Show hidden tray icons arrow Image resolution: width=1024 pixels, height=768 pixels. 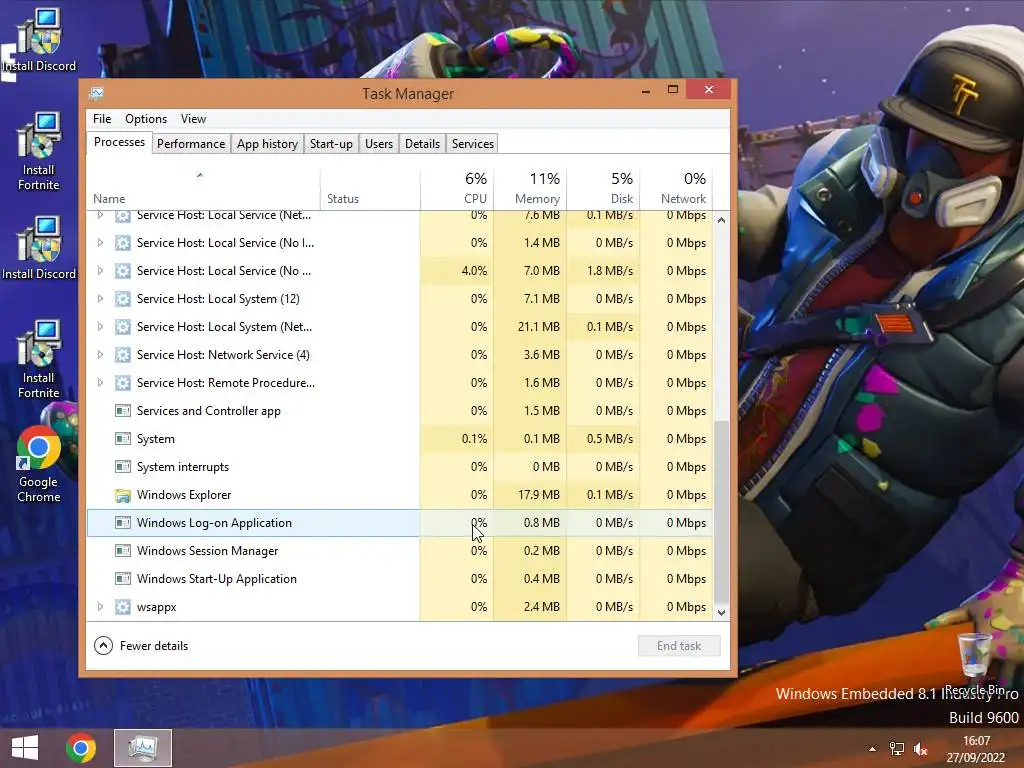click(872, 749)
